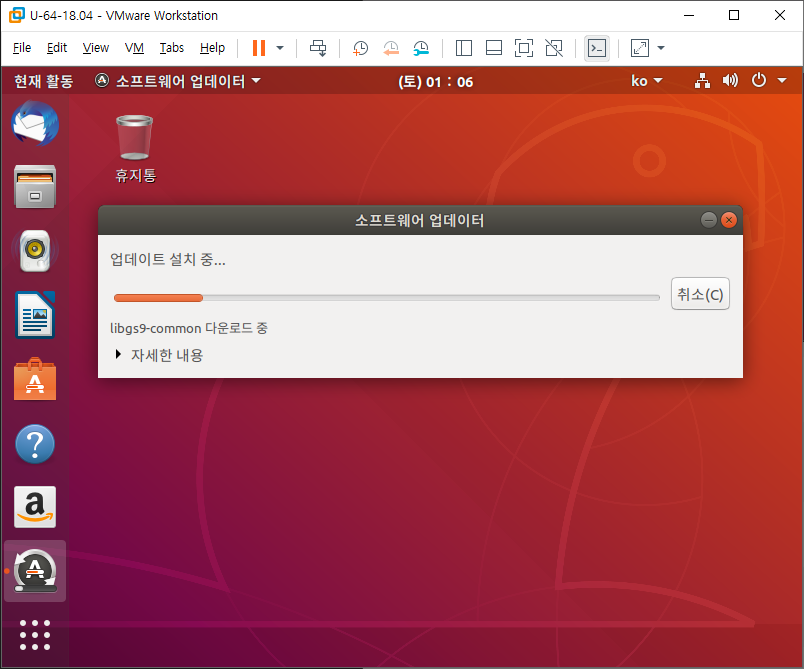Open the Tabs menu

click(171, 48)
